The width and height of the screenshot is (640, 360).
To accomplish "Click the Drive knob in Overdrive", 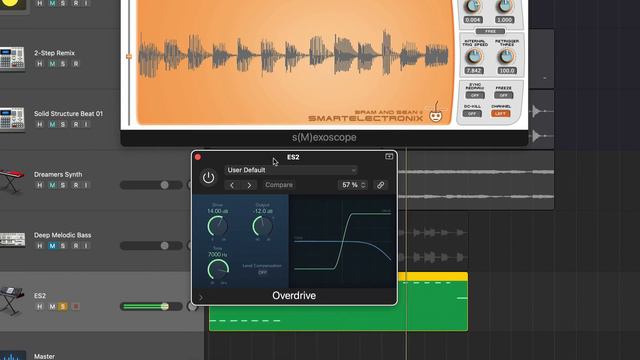I will (218, 227).
